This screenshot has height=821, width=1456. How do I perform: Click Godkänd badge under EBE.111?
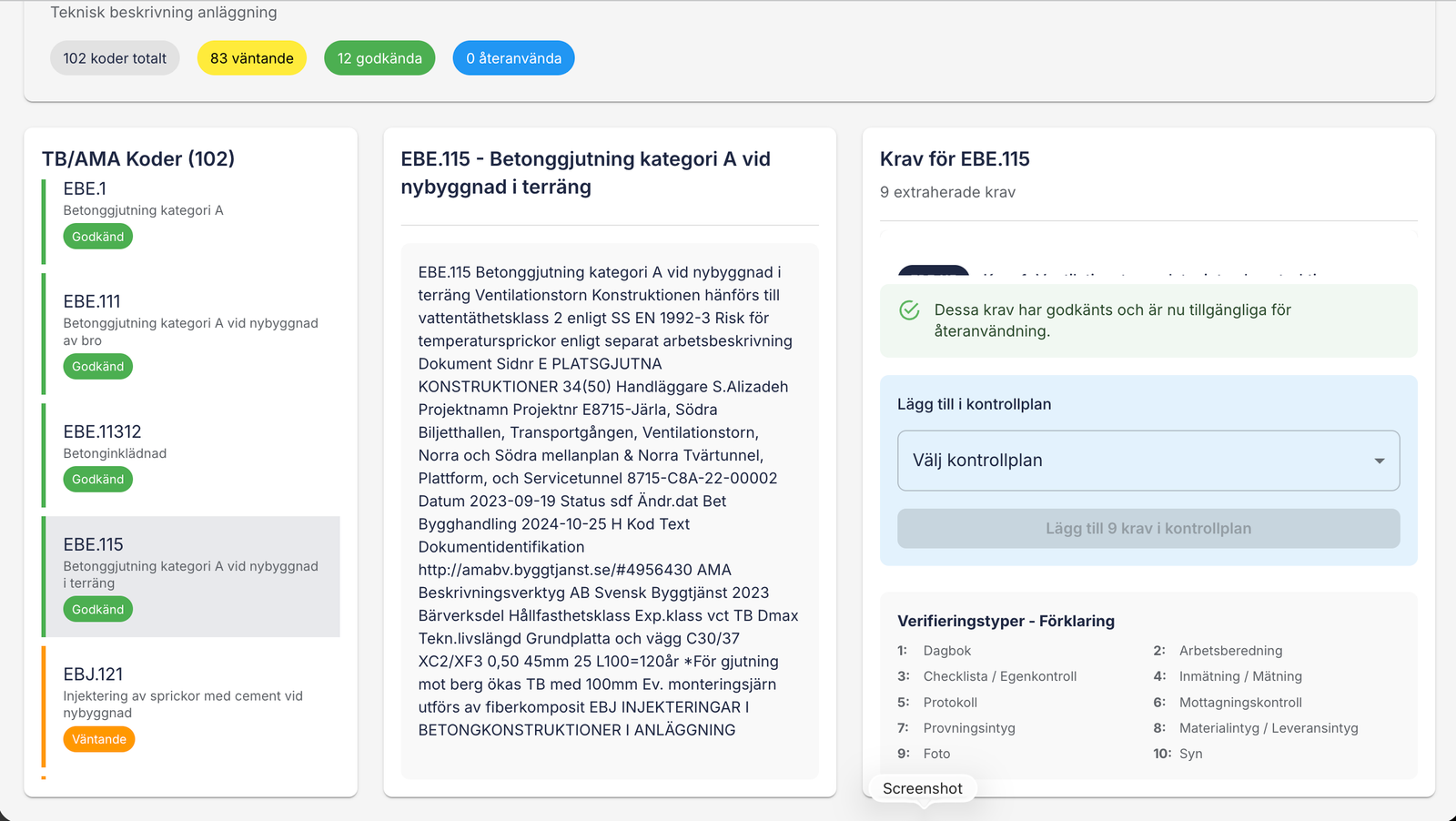98,367
